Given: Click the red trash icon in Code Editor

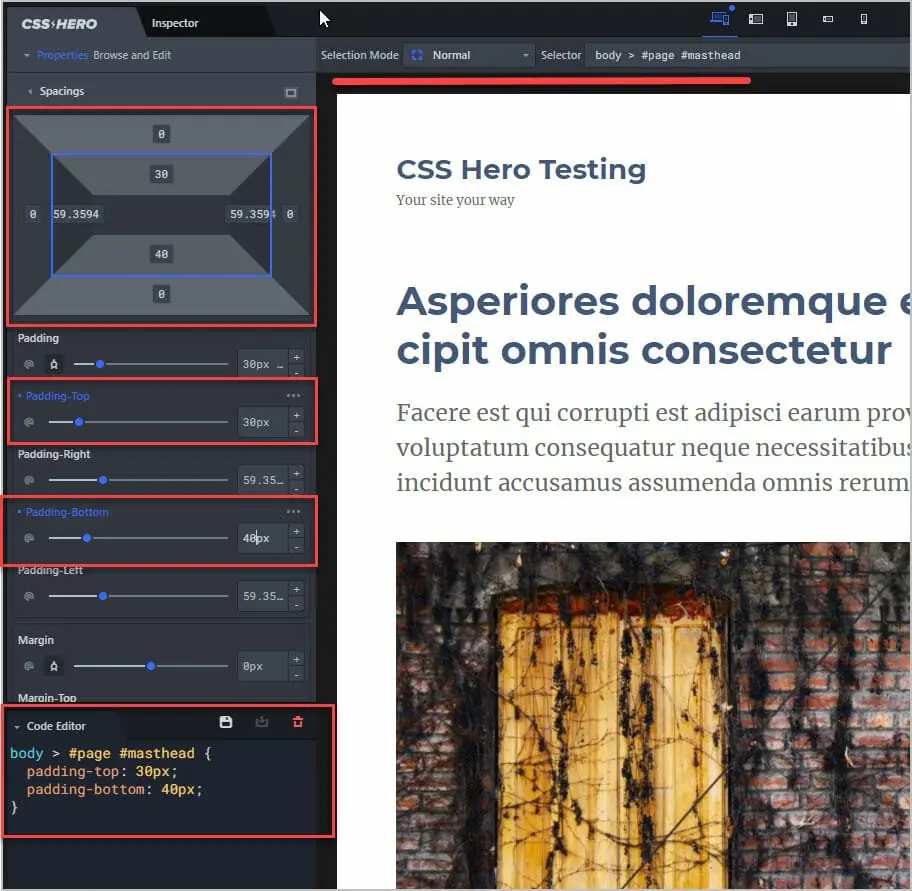Looking at the screenshot, I should (x=297, y=722).
